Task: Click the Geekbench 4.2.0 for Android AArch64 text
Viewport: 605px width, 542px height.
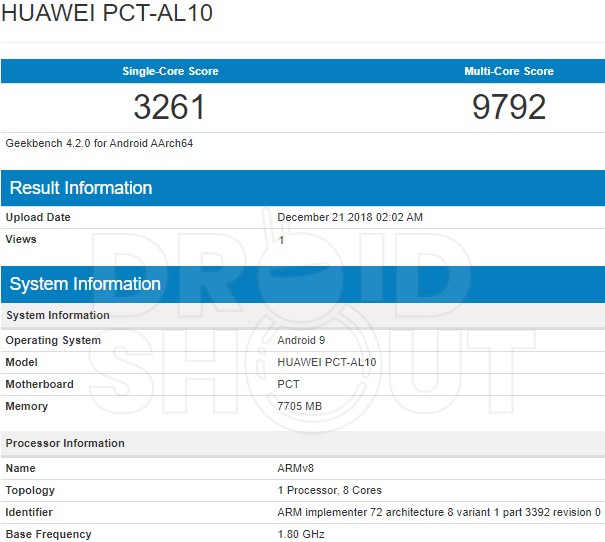Action: tap(99, 143)
